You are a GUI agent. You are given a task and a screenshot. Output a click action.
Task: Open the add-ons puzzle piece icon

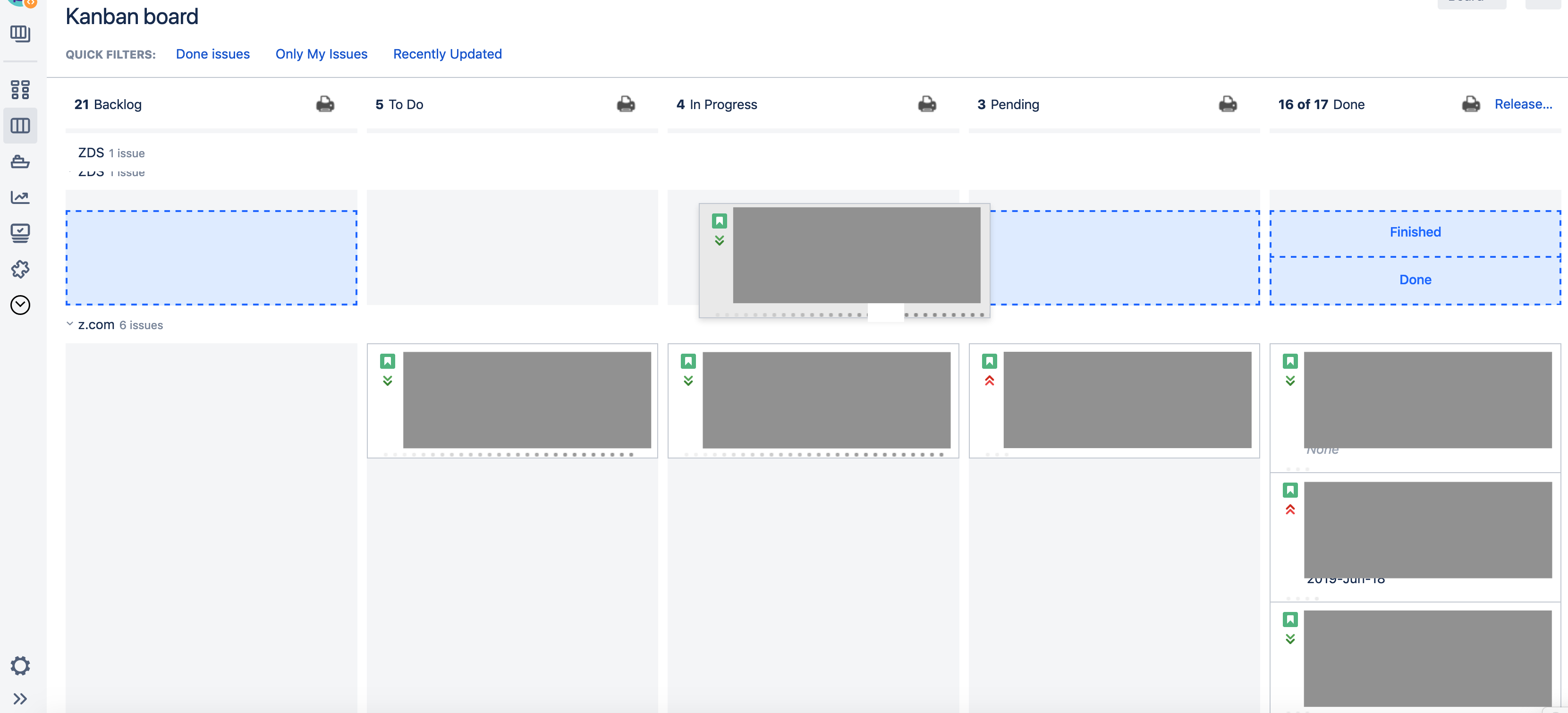pos(20,269)
